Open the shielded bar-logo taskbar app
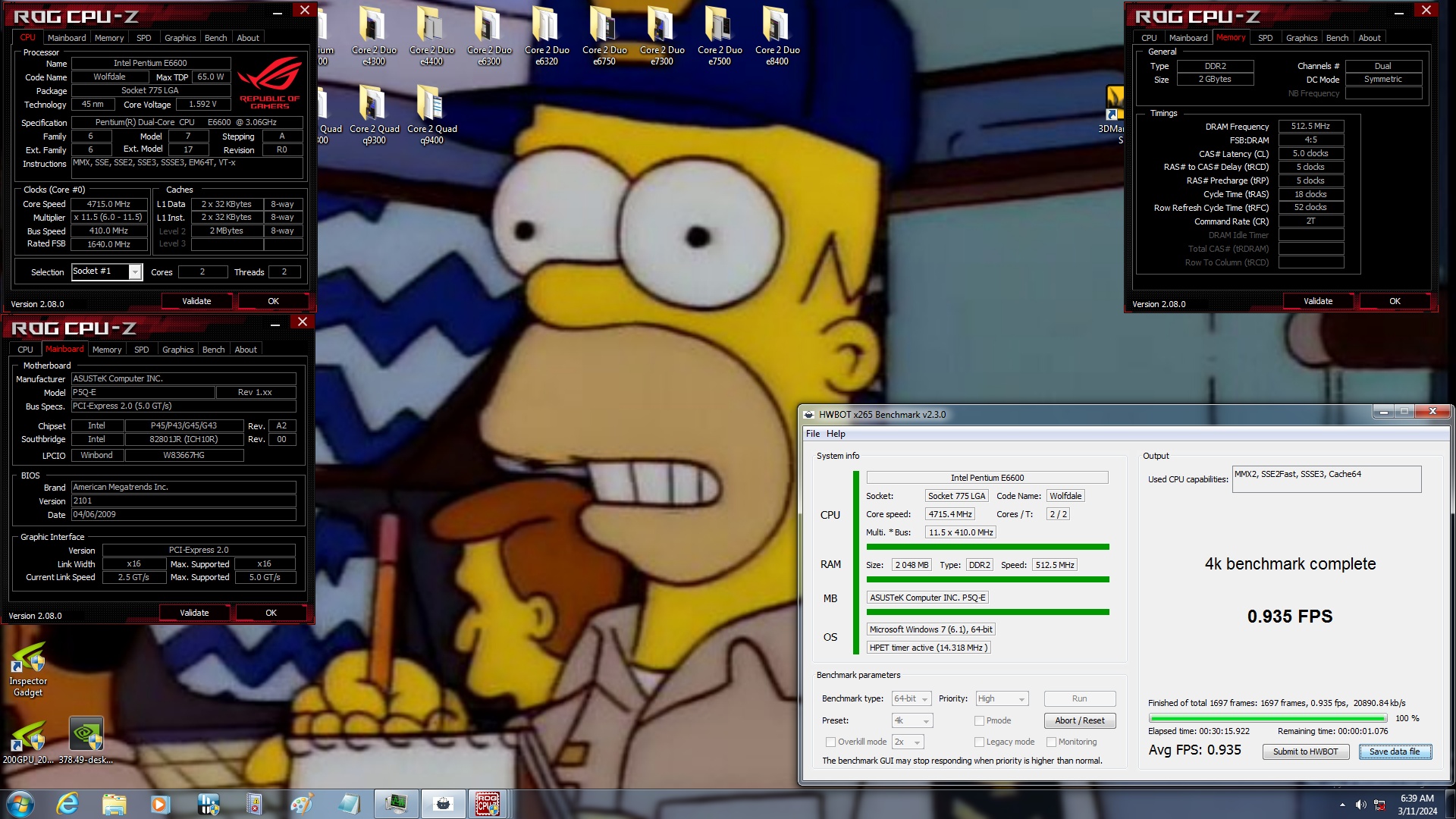Screen dimensions: 1456x819 [x=208, y=803]
